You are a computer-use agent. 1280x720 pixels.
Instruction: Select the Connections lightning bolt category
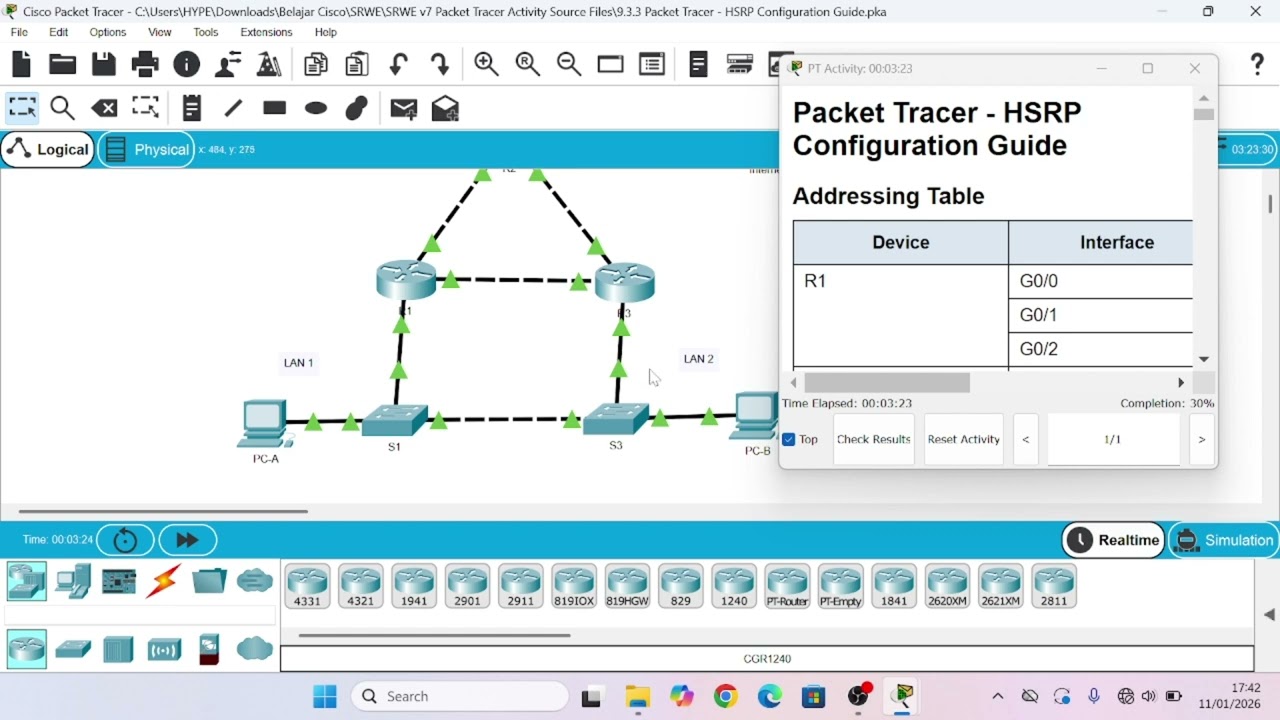click(x=163, y=581)
